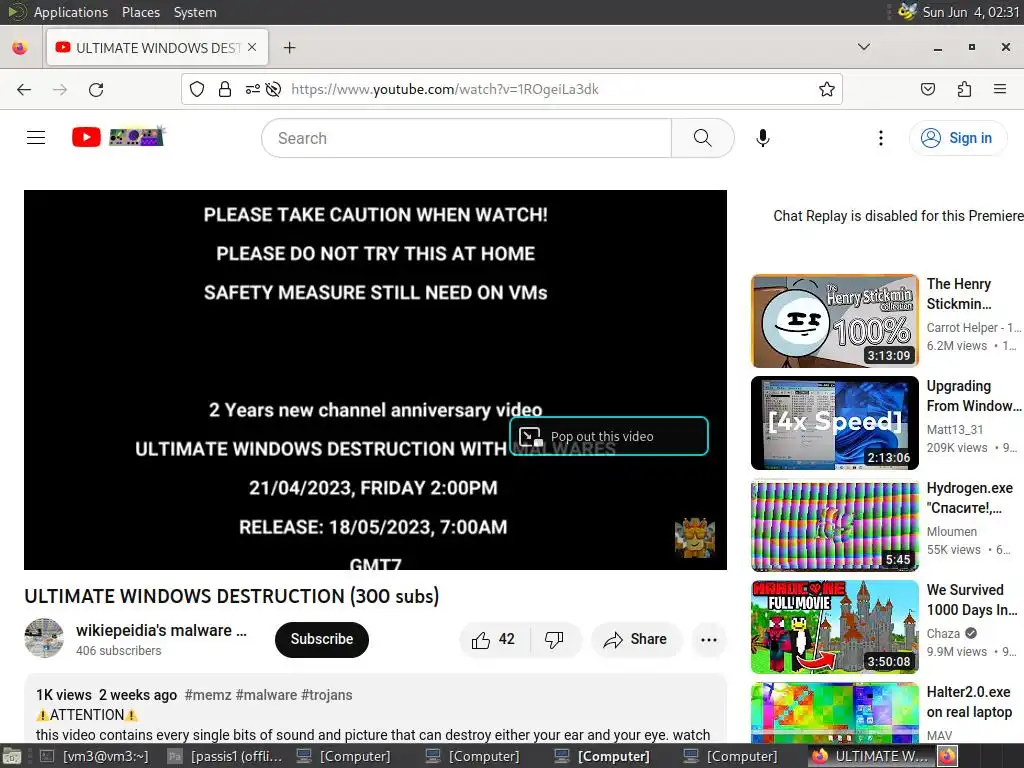Image resolution: width=1024 pixels, height=768 pixels.
Task: Open the 4x Speed Upgrading Windows thumbnail
Action: coord(835,423)
